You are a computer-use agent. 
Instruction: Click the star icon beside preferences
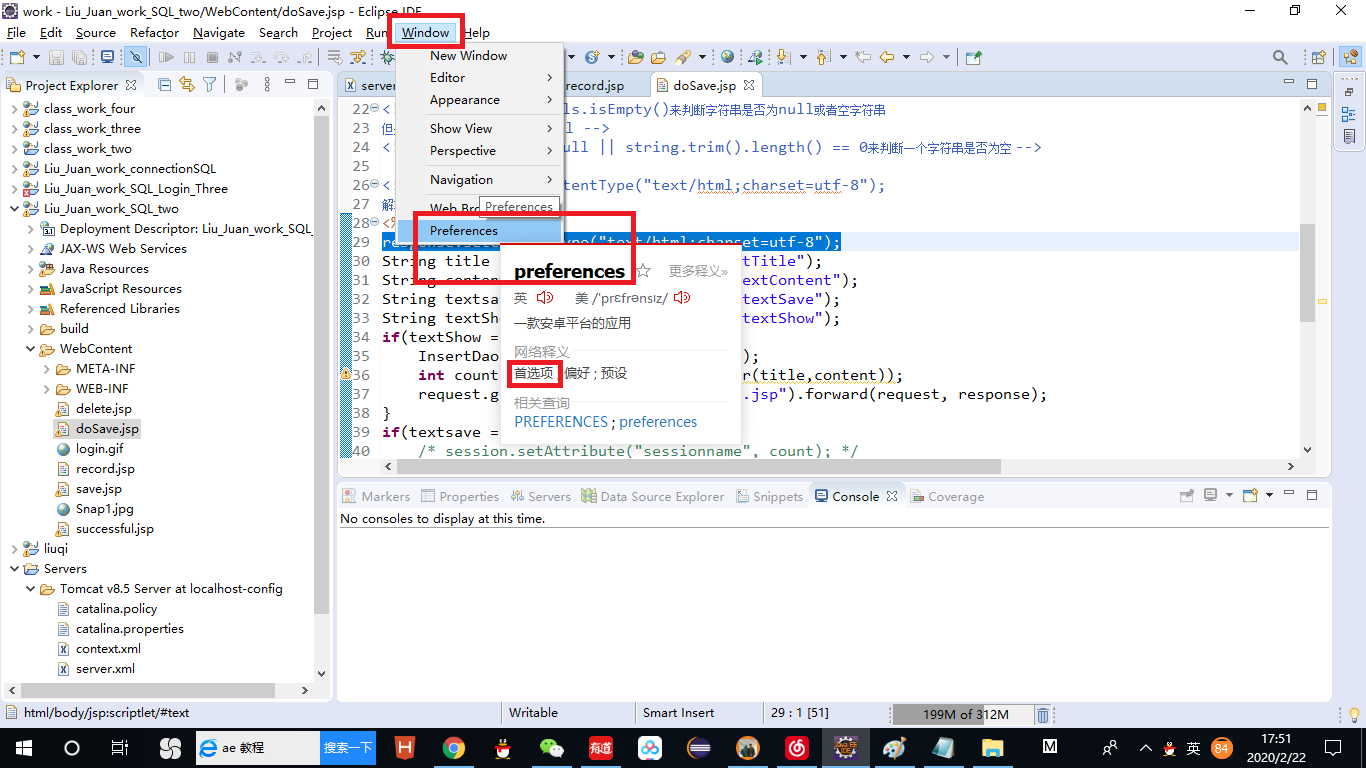click(644, 271)
